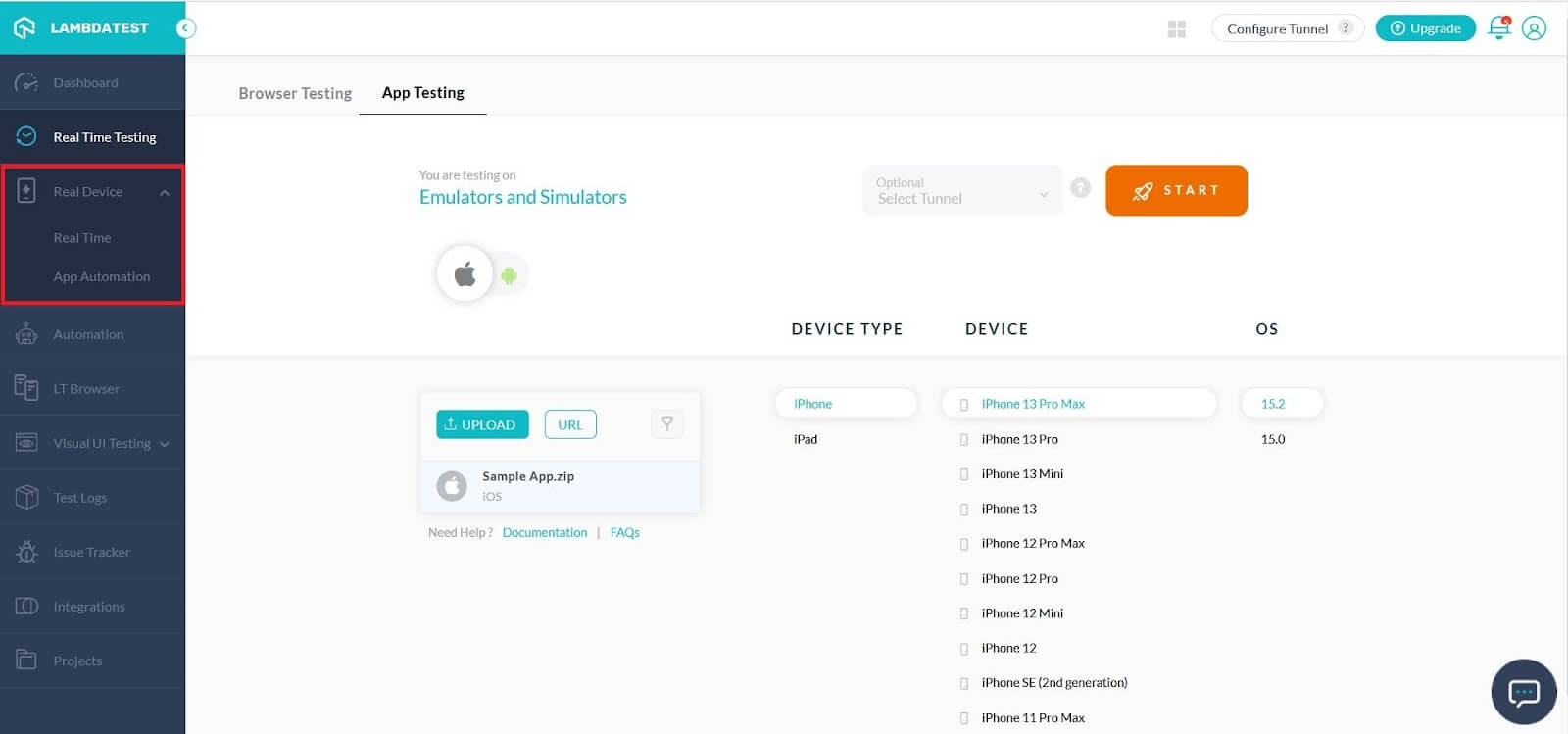Switch to the Browser Testing tab
This screenshot has width=1568, height=734.
(x=295, y=93)
